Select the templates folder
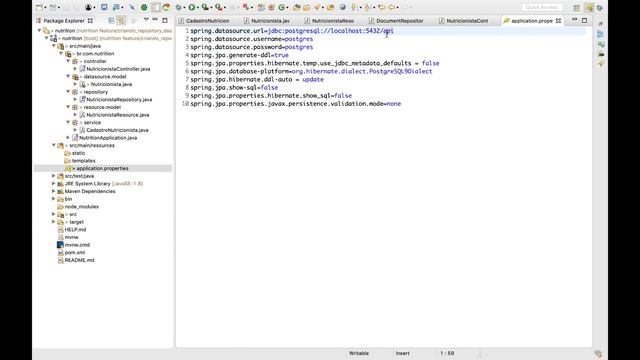 [x=83, y=161]
